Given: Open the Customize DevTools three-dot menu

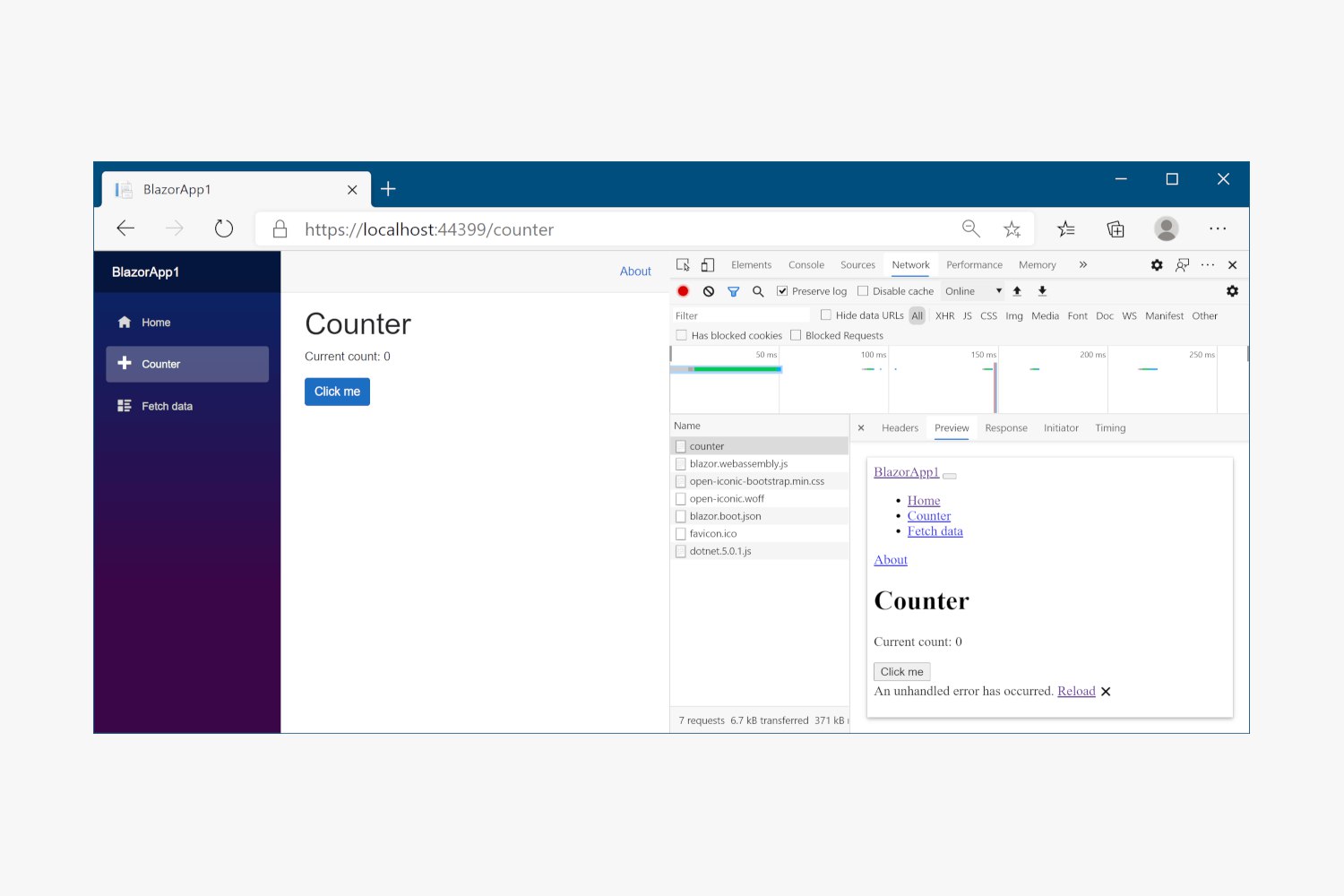Looking at the screenshot, I should coord(1208,265).
